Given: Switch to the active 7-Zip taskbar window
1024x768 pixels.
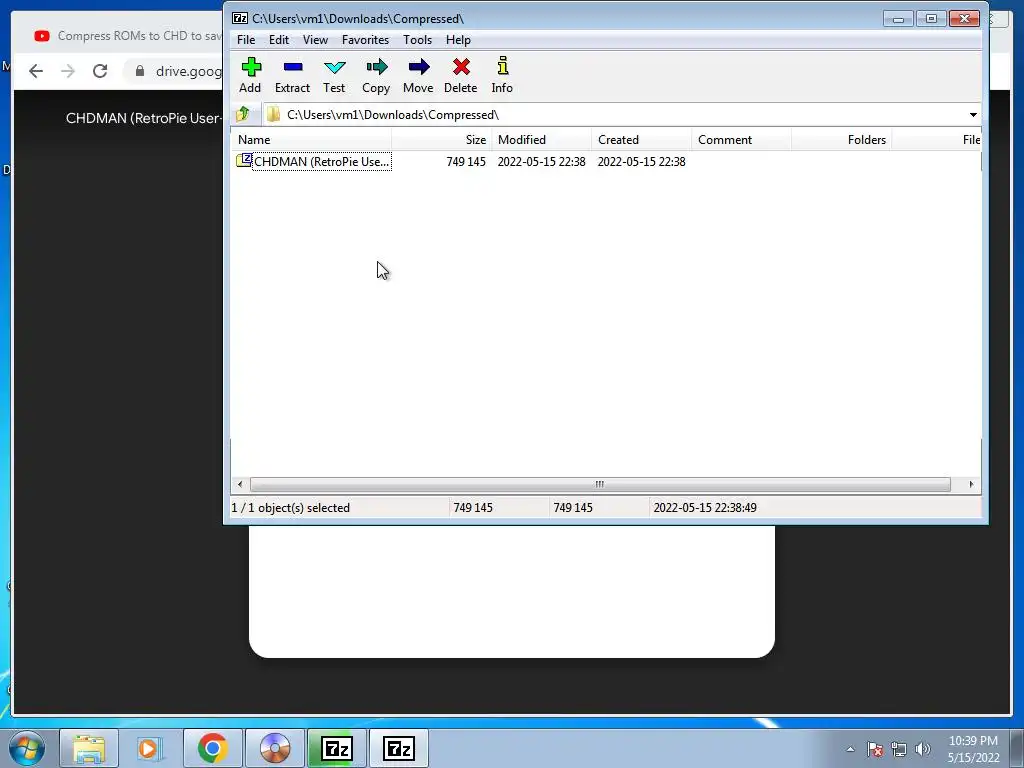Looking at the screenshot, I should [337, 748].
